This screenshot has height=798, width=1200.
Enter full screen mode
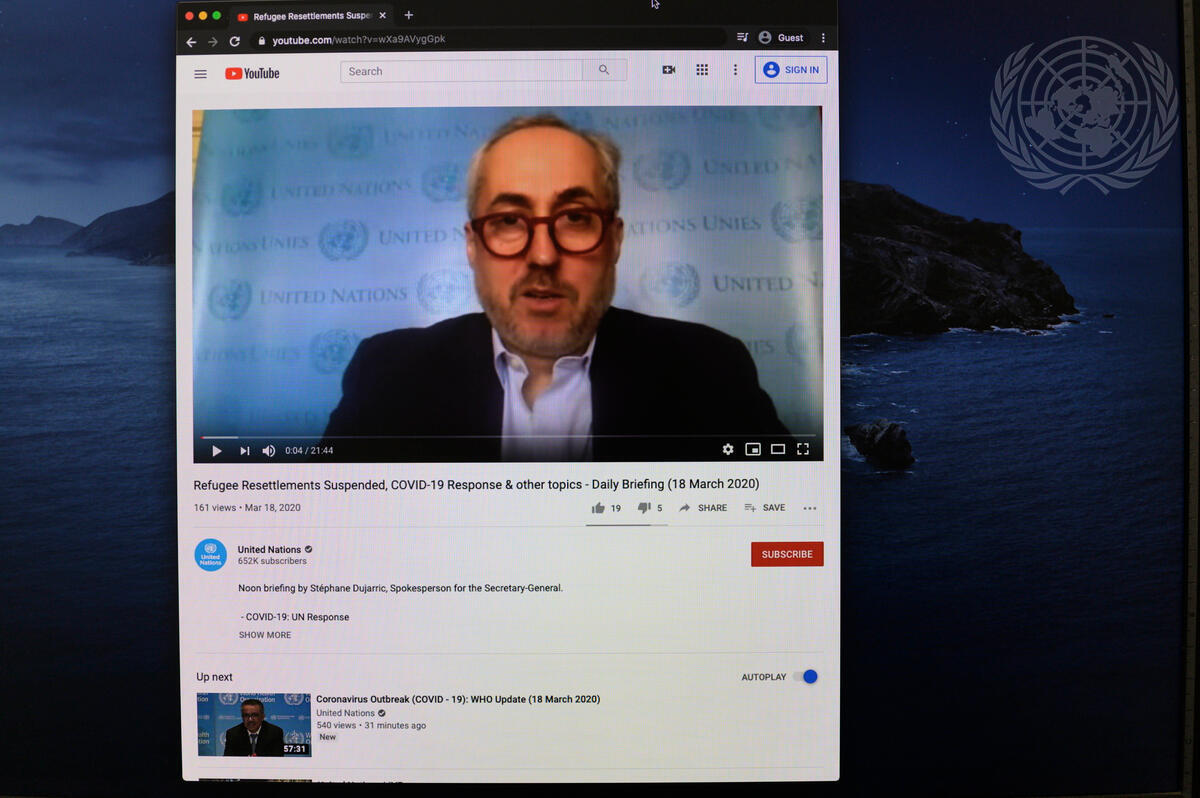(803, 450)
